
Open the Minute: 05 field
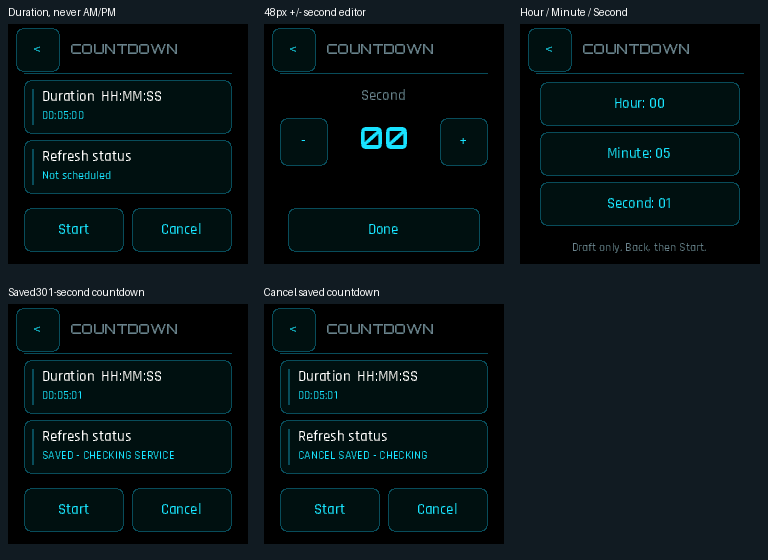tap(640, 154)
